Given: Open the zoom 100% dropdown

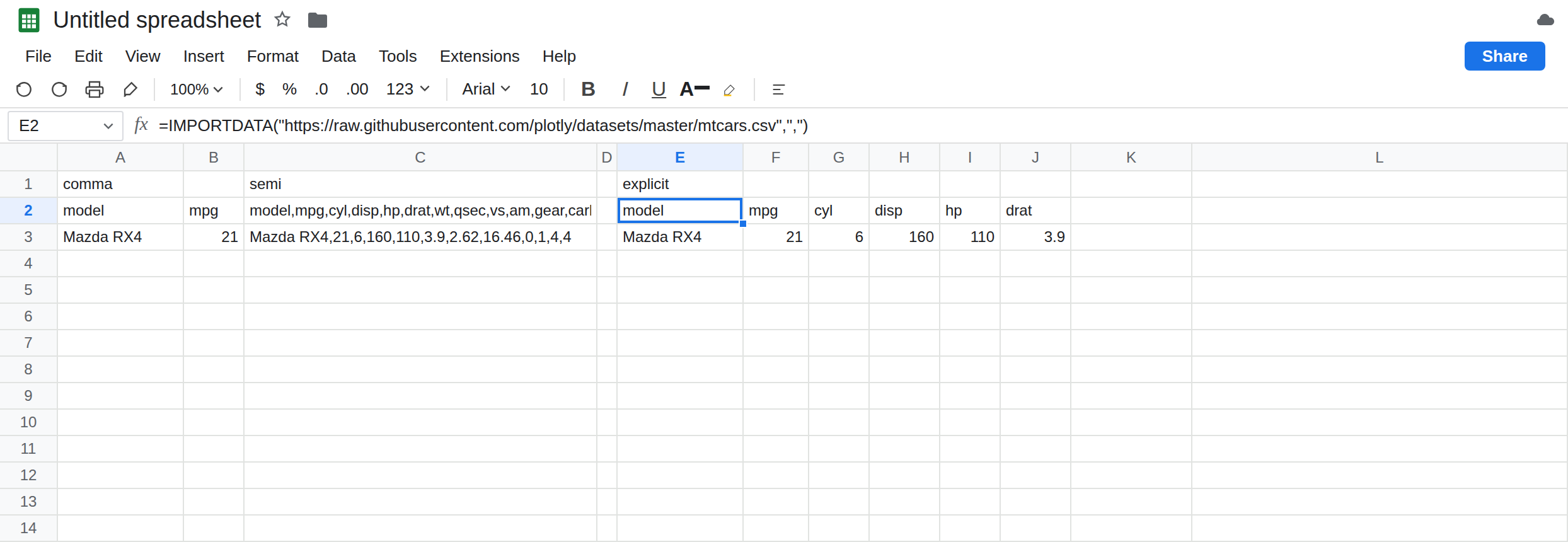Looking at the screenshot, I should (x=196, y=89).
